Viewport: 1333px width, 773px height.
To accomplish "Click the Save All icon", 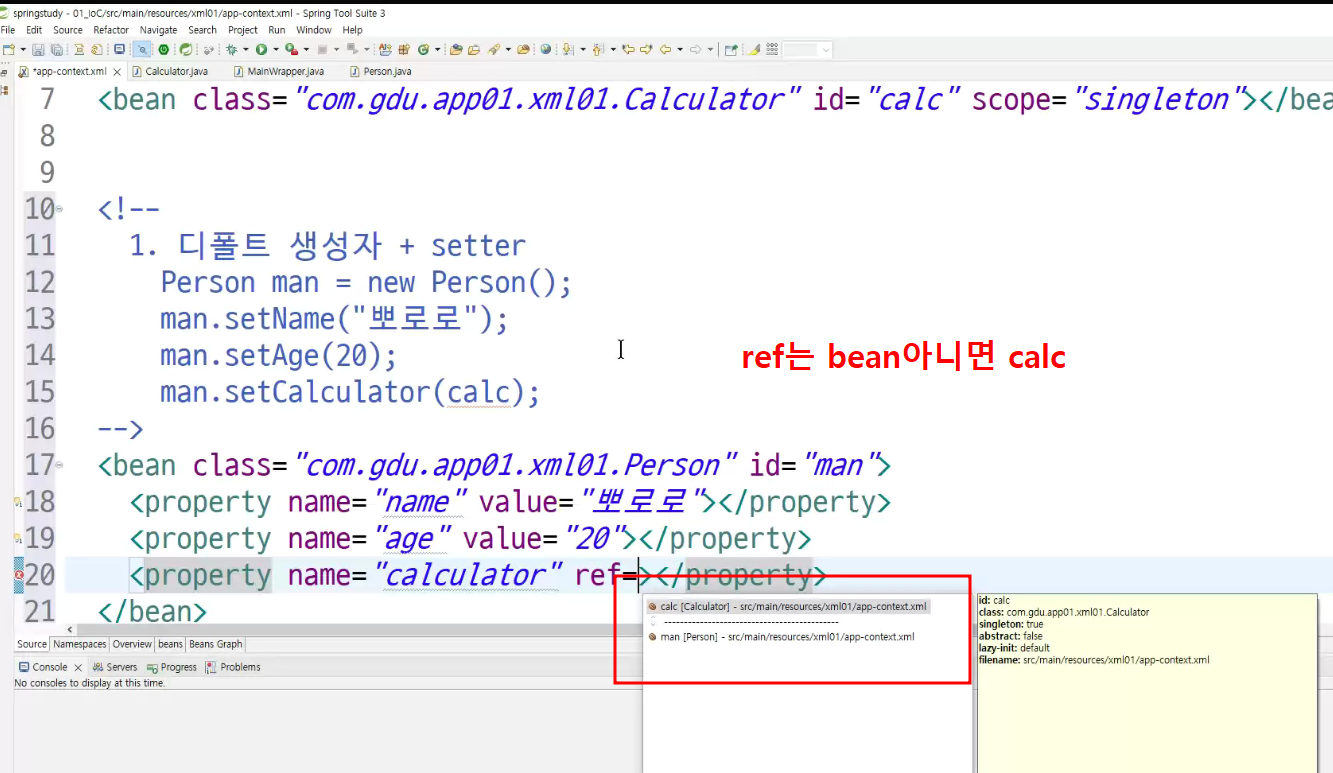I will point(57,49).
